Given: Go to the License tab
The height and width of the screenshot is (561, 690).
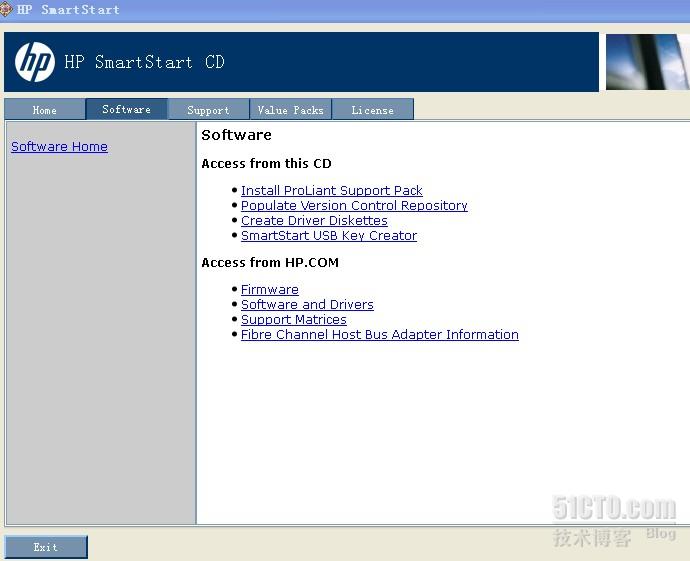Looking at the screenshot, I should coord(373,110).
